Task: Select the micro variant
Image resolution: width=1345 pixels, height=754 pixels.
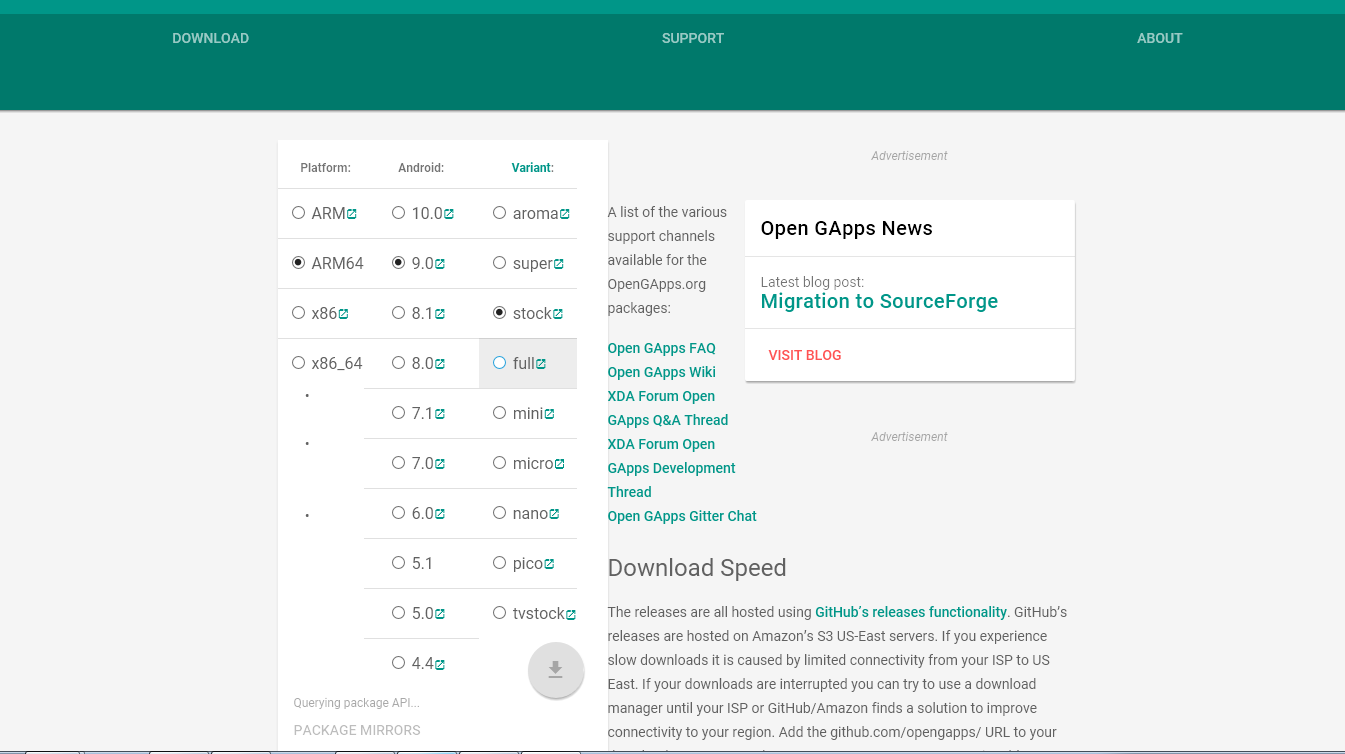Action: pos(499,463)
